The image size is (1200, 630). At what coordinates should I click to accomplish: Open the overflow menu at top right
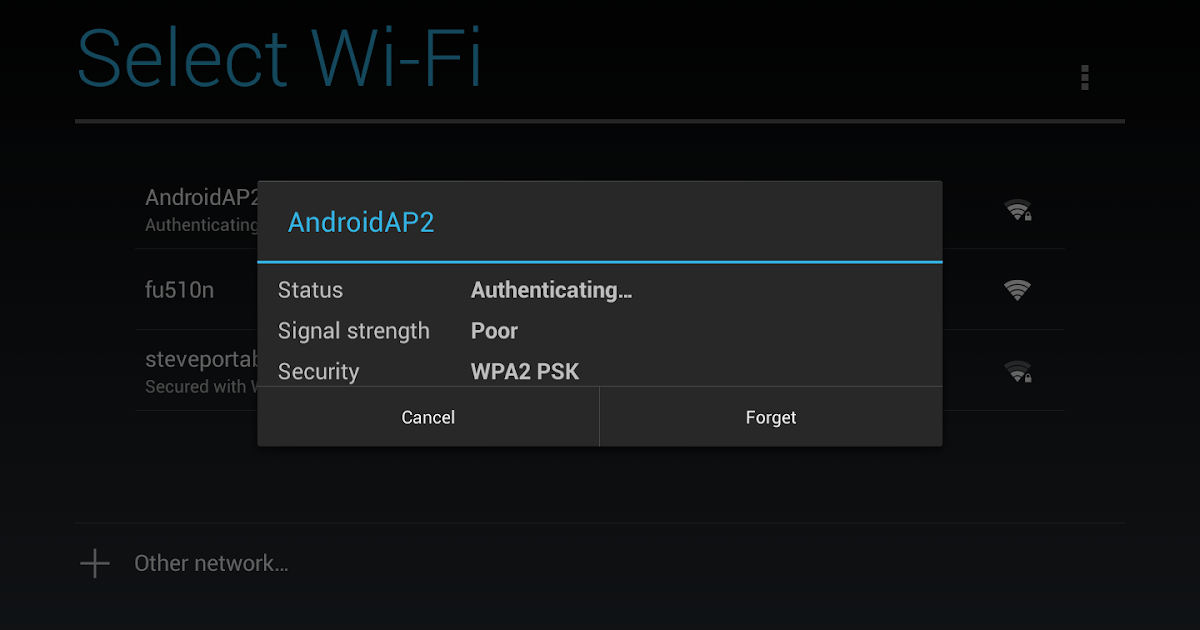coord(1084,77)
